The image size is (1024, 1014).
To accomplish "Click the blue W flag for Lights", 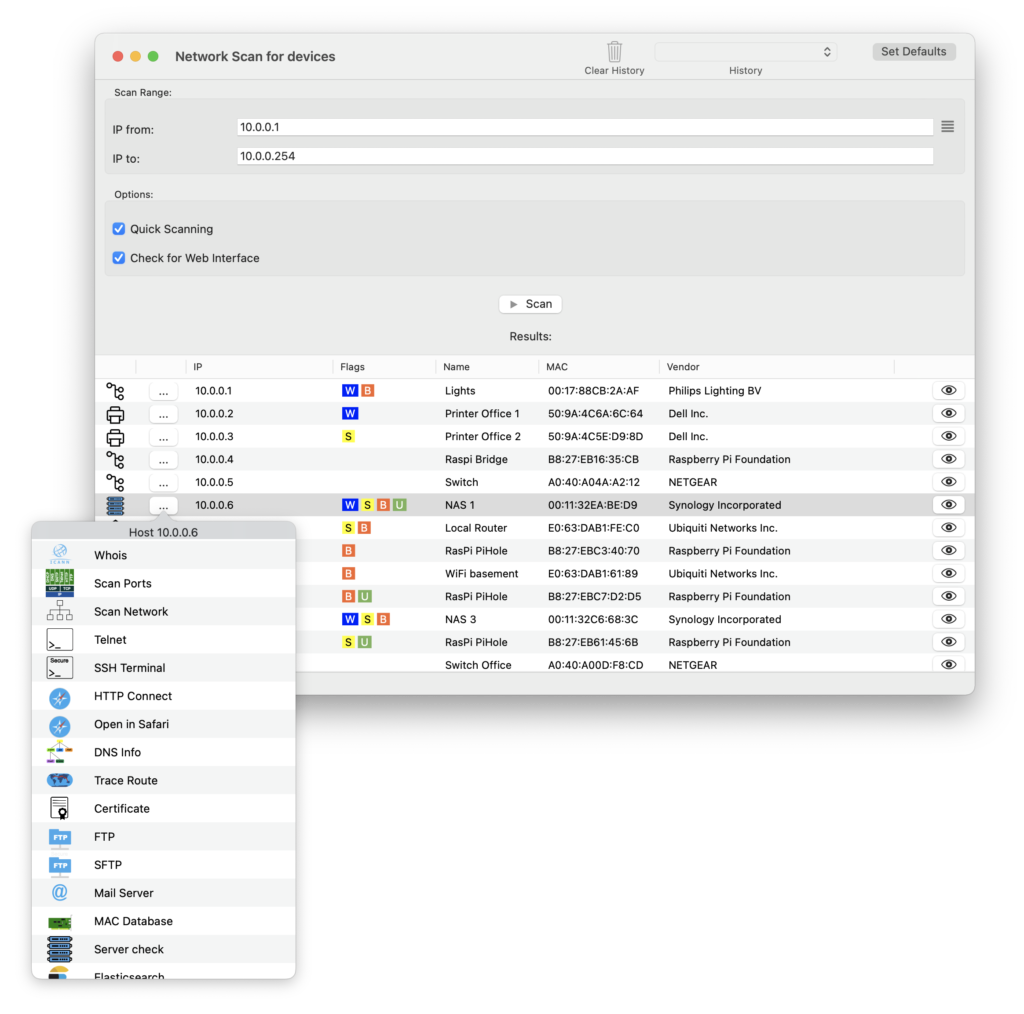I will [x=350, y=390].
